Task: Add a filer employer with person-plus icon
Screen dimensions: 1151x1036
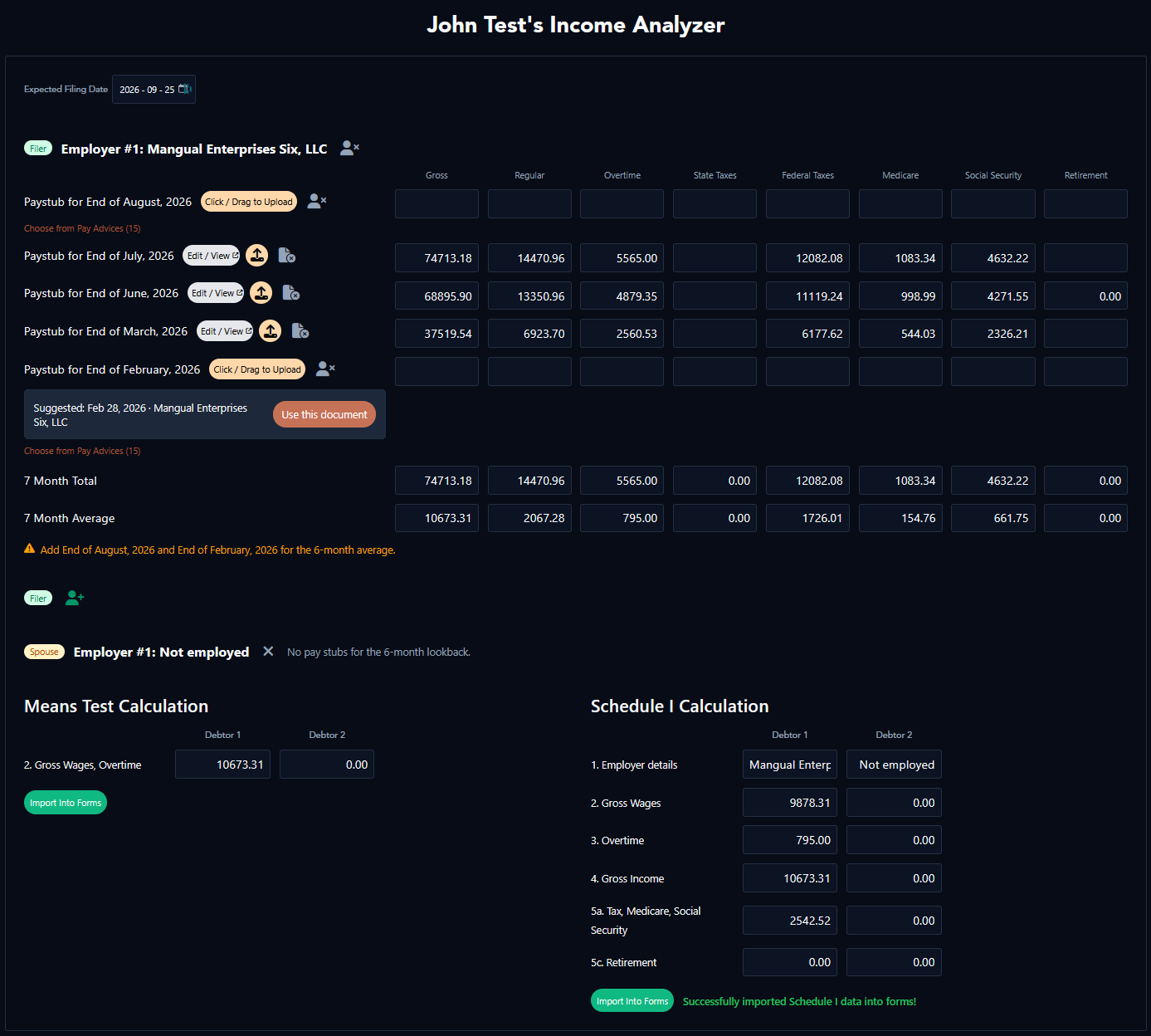Action: point(75,598)
